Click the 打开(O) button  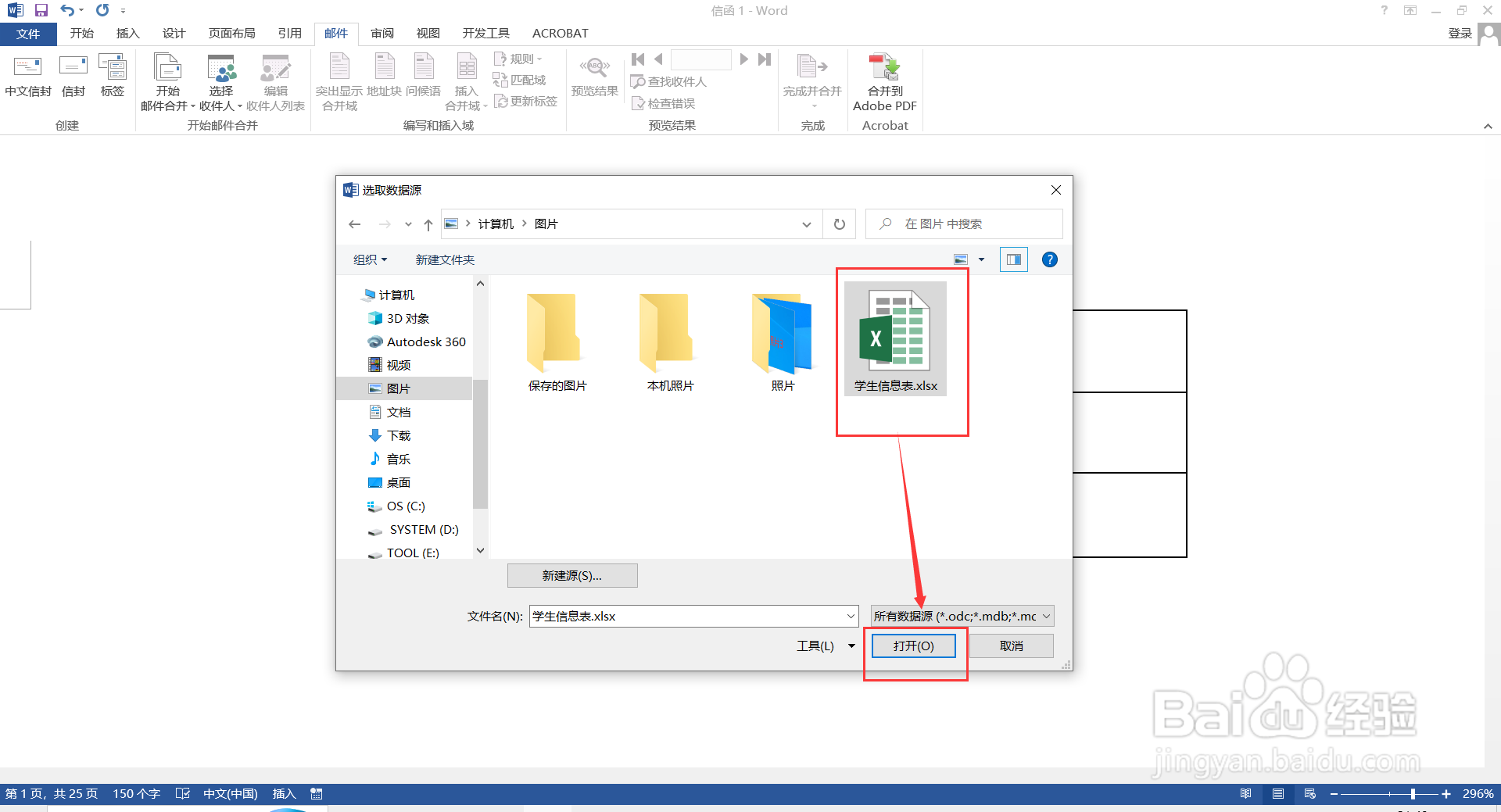click(913, 646)
